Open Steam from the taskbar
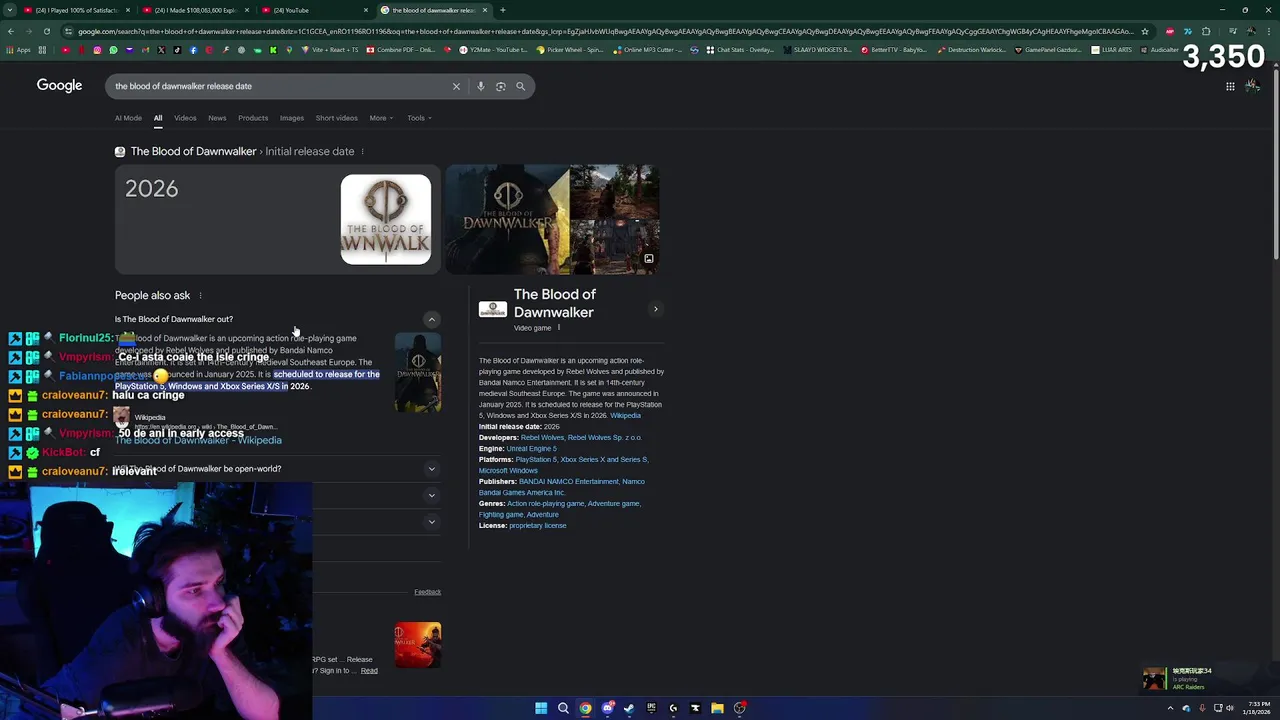The height and width of the screenshot is (720, 1280). [x=629, y=708]
